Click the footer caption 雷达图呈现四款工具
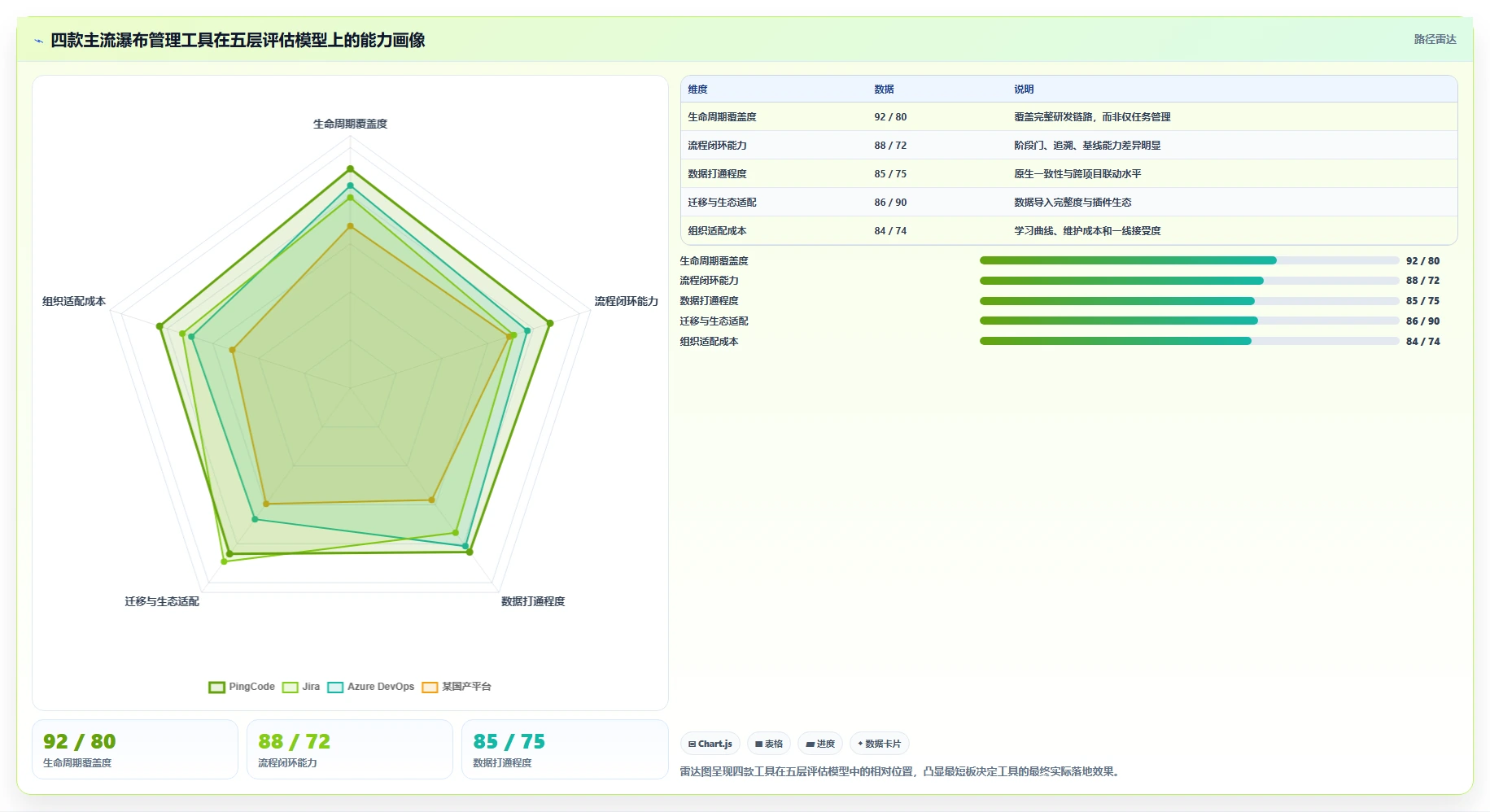 (x=901, y=771)
